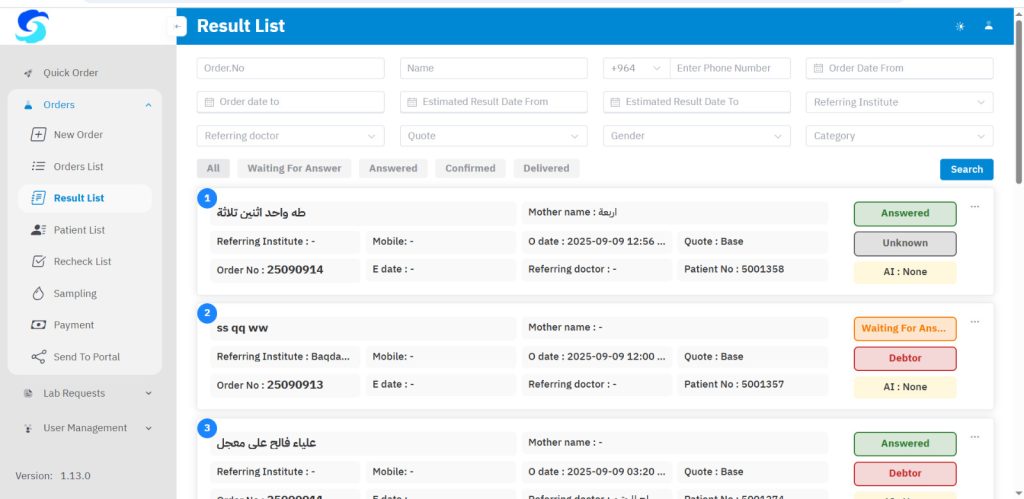Open the Referring Institute dropdown
This screenshot has width=1024, height=499.
coord(899,102)
